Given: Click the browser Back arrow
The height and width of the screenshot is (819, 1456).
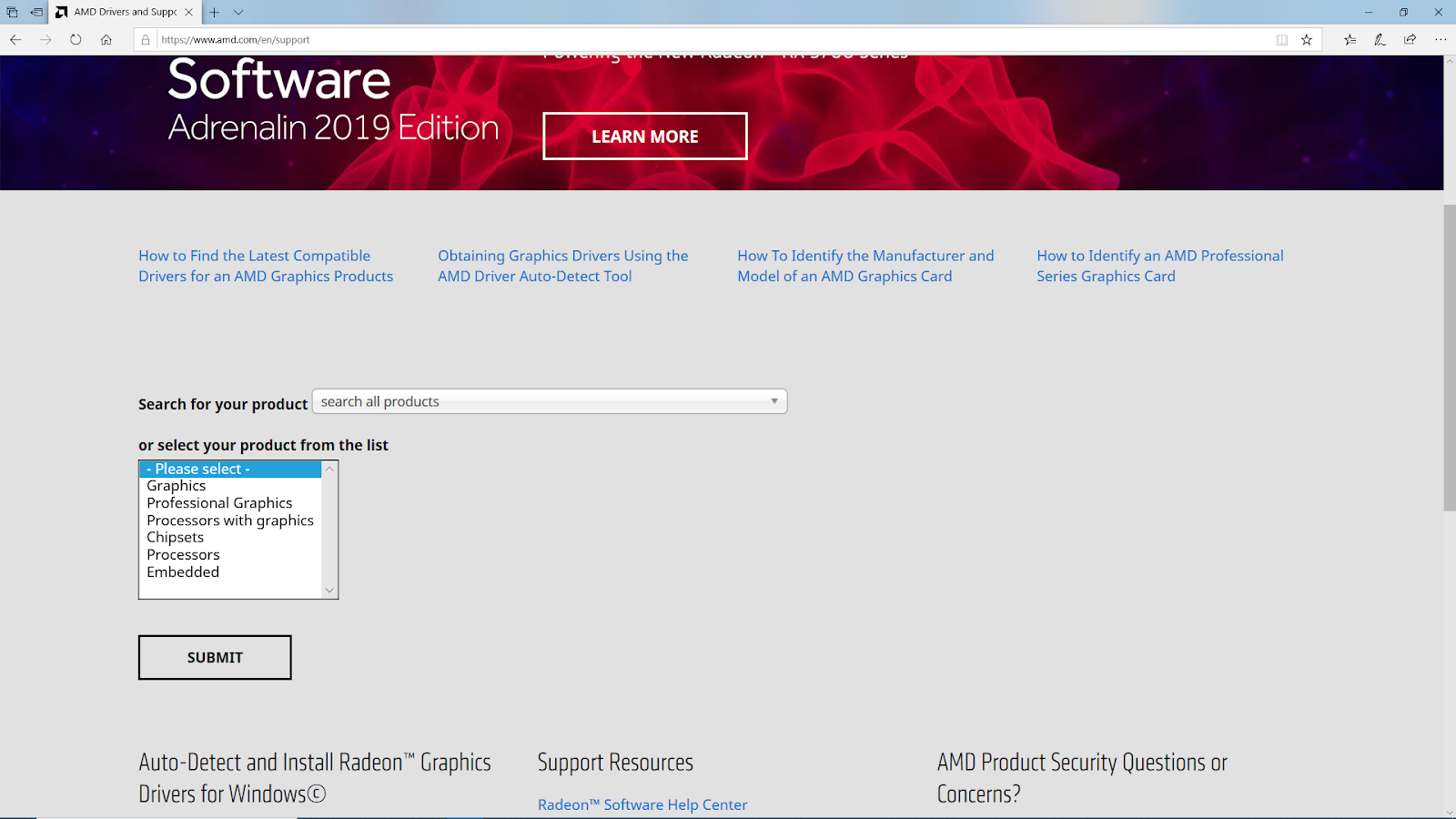Looking at the screenshot, I should [x=15, y=39].
